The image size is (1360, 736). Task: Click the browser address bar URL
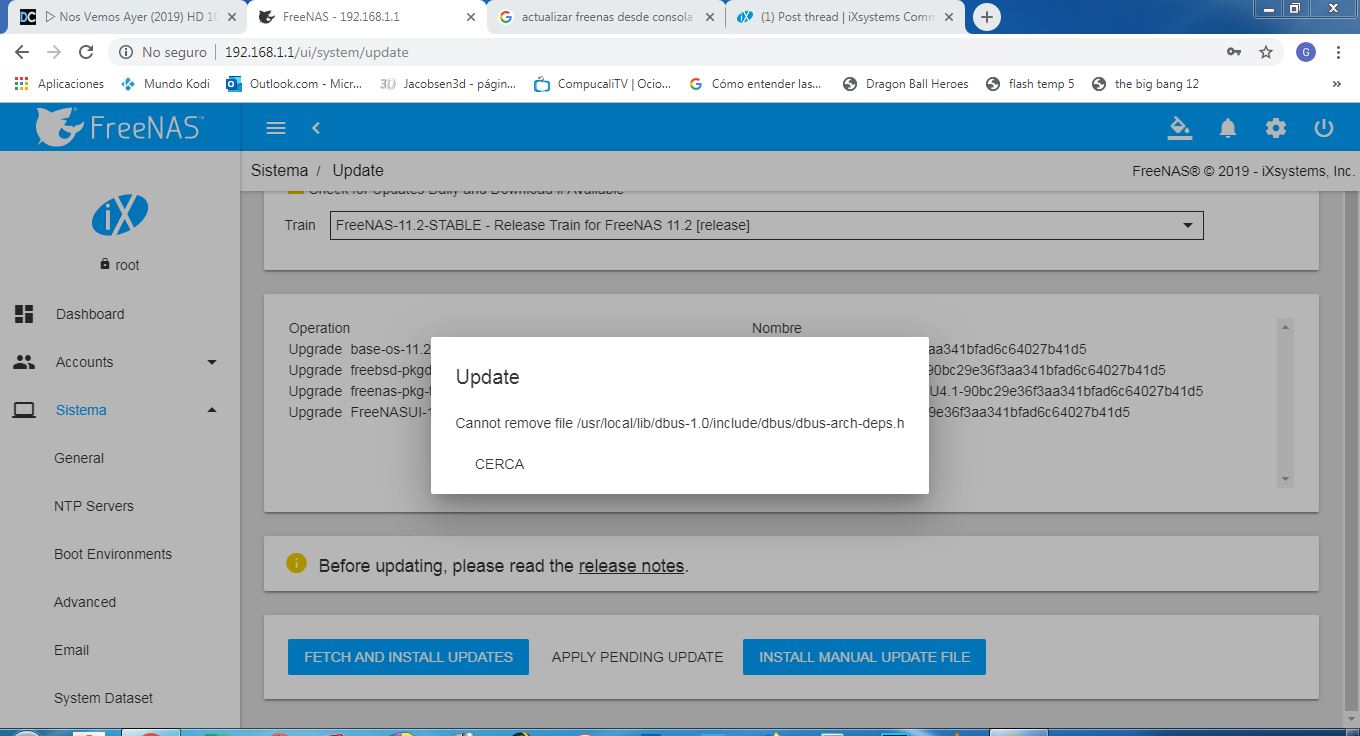pos(316,52)
